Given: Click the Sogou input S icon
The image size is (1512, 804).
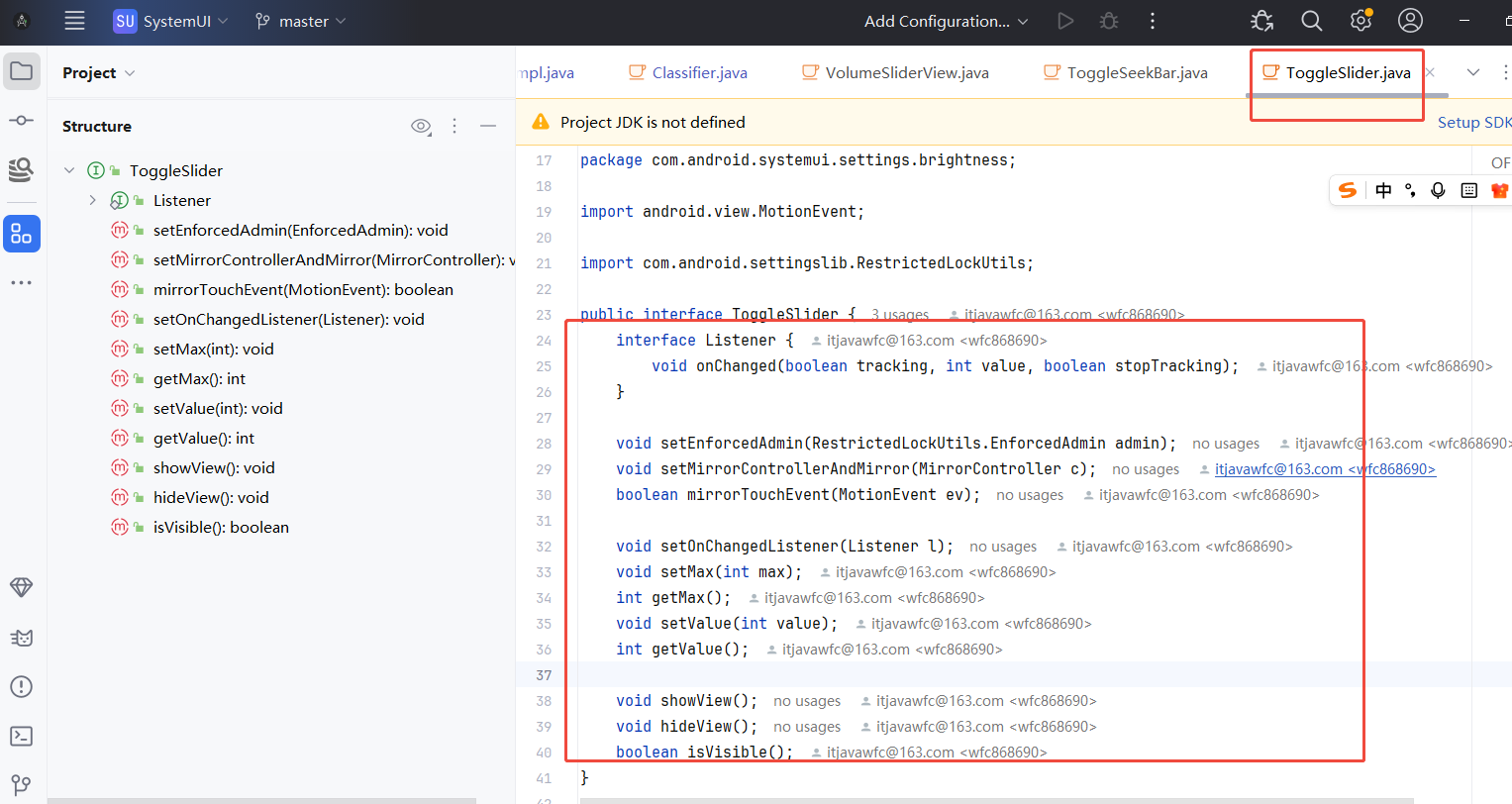Looking at the screenshot, I should pyautogui.click(x=1348, y=190).
